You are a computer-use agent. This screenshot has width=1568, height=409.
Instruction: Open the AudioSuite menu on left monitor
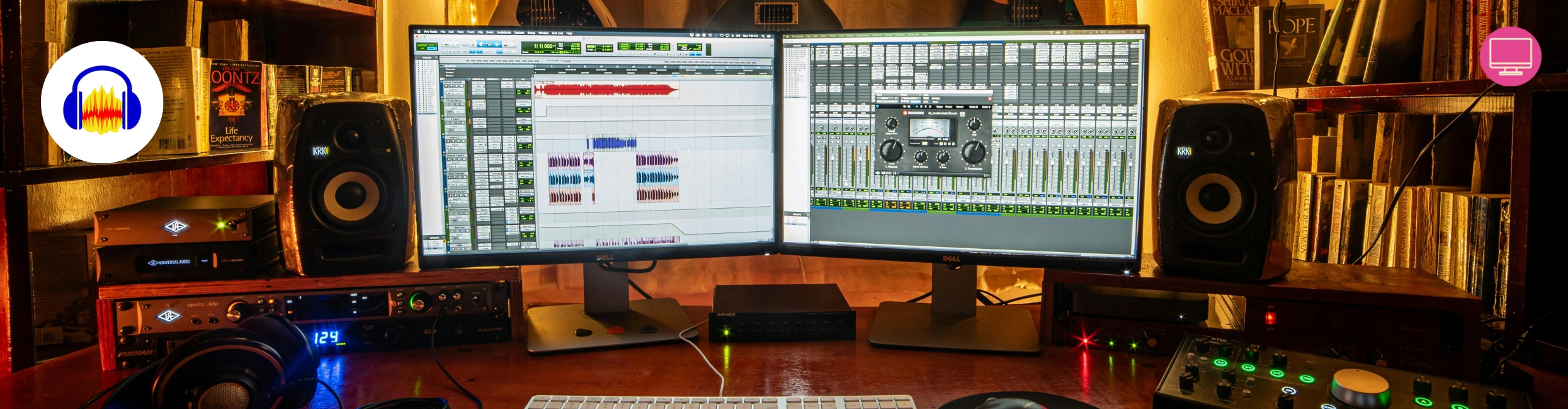click(504, 32)
